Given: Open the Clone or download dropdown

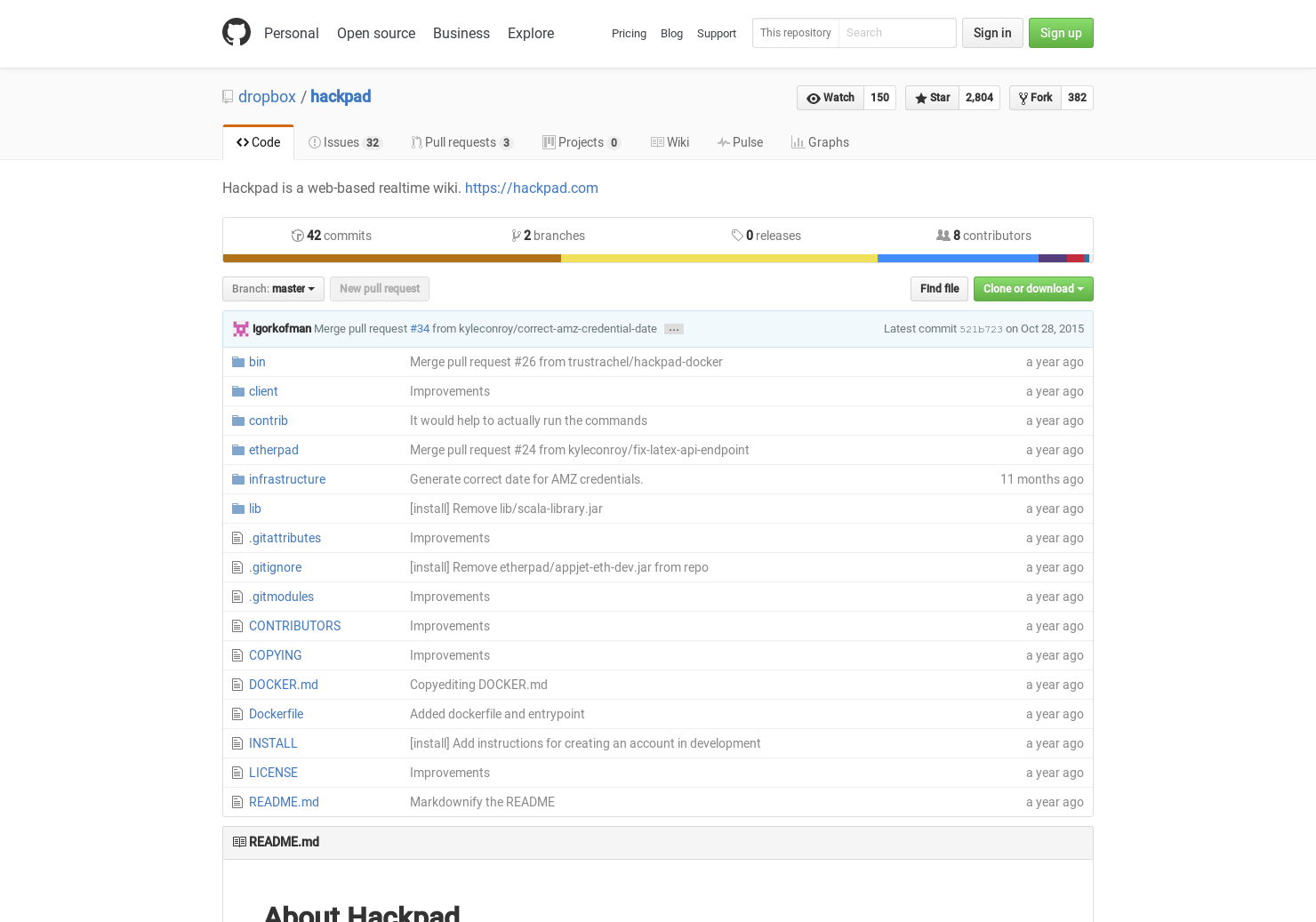Looking at the screenshot, I should coord(1033,288).
